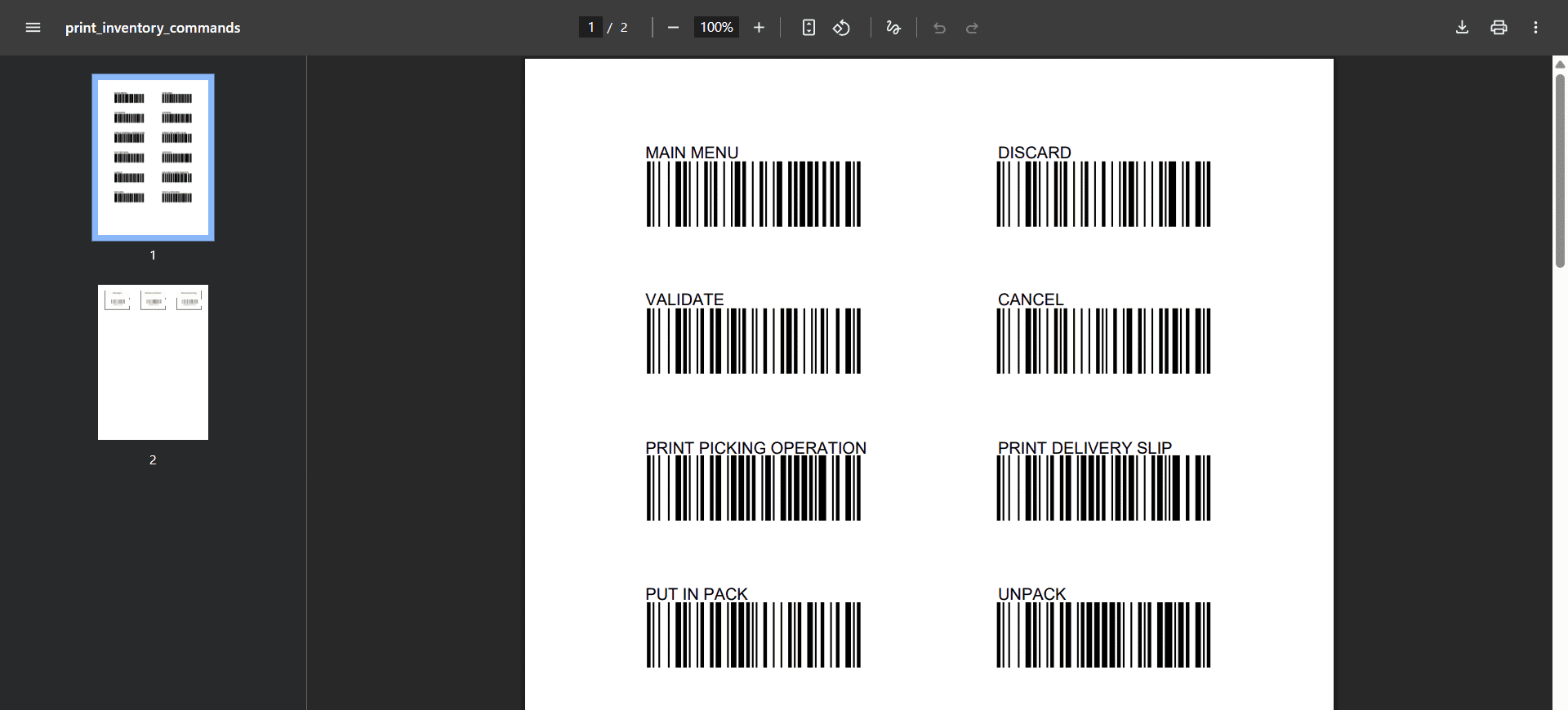Click the barcode under UNPACK

tap(1103, 635)
